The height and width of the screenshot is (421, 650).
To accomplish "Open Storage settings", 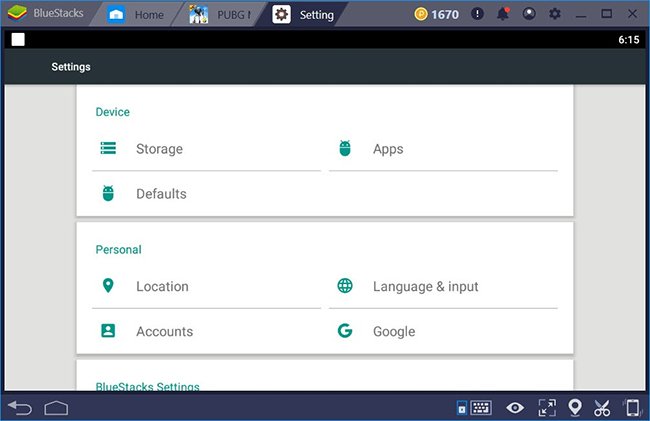I will pos(159,149).
